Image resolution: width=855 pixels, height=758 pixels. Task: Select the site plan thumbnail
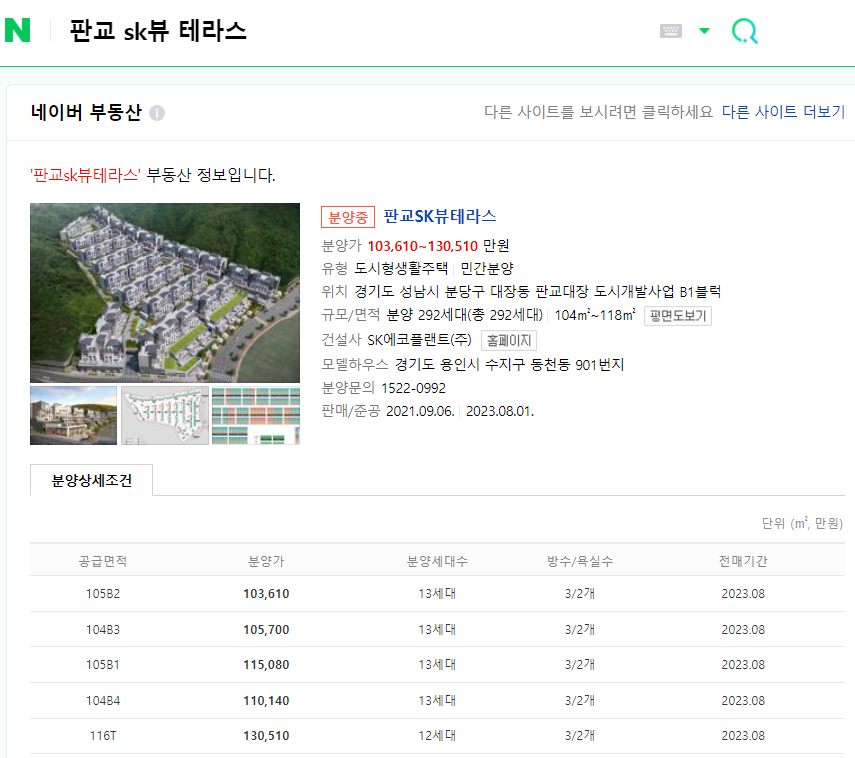[165, 416]
